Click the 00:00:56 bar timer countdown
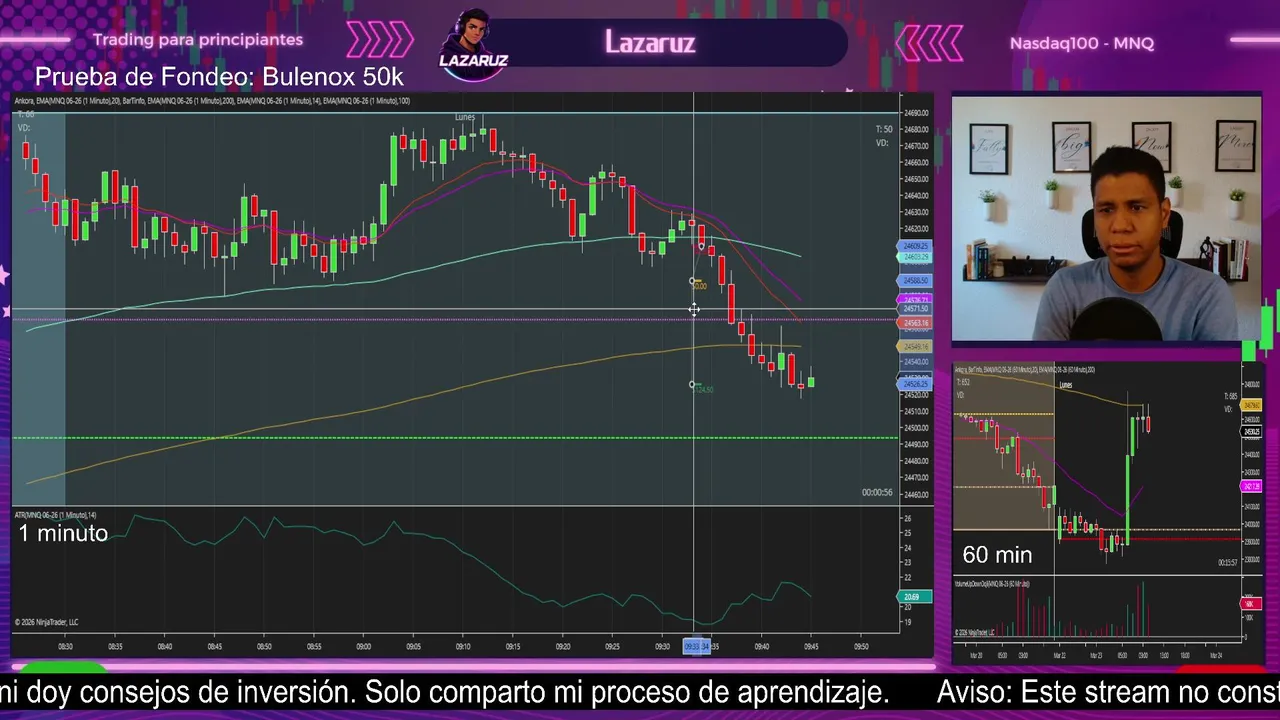The image size is (1280, 720). 877,492
